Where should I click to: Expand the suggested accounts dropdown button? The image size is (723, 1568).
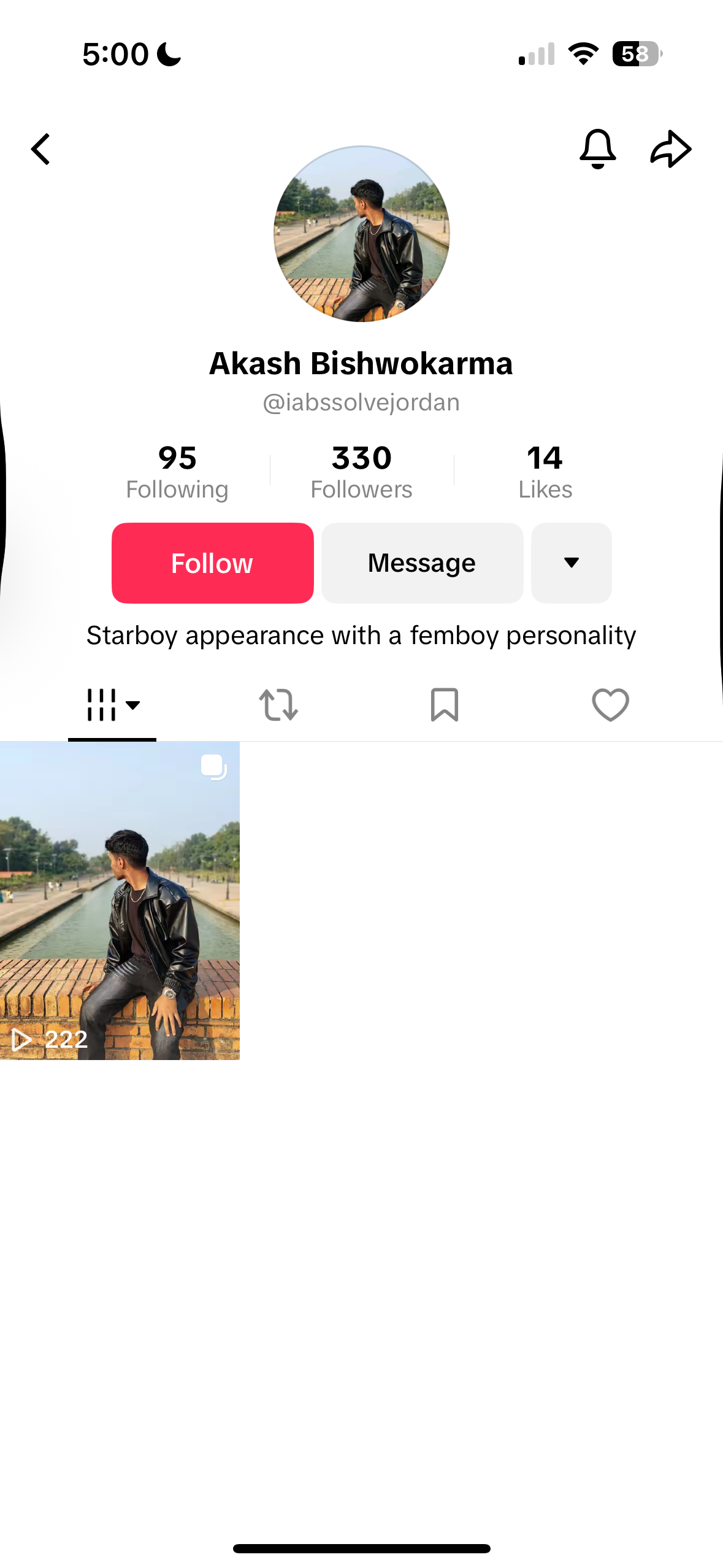pos(572,563)
